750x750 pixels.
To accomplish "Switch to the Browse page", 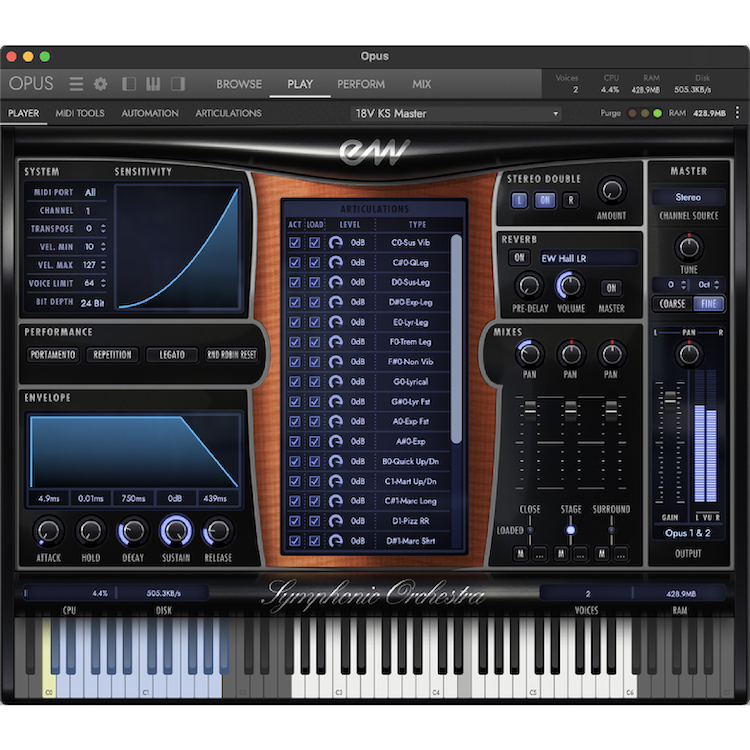I will coord(239,84).
